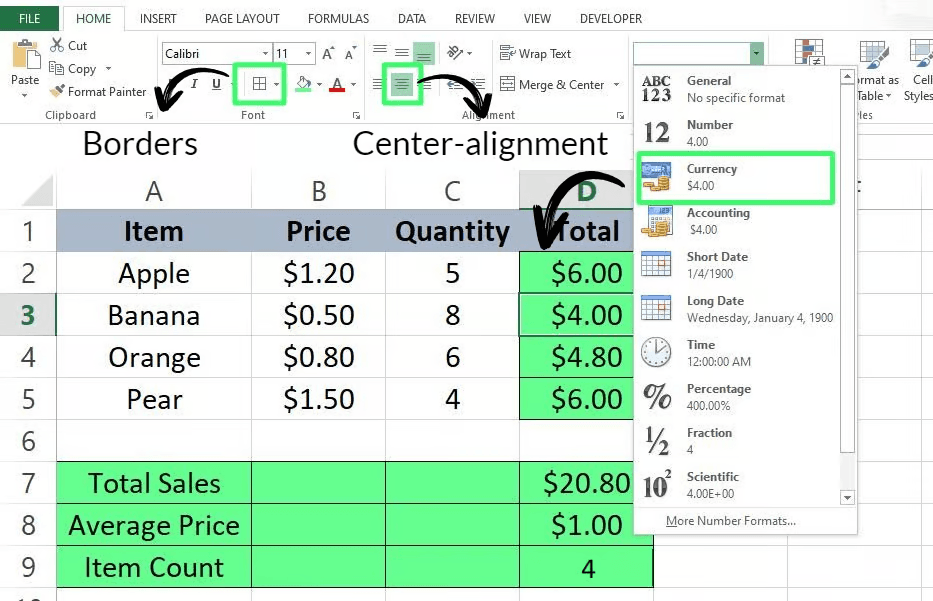Click the Fill Color paint bucket
933x601 pixels.
[303, 85]
